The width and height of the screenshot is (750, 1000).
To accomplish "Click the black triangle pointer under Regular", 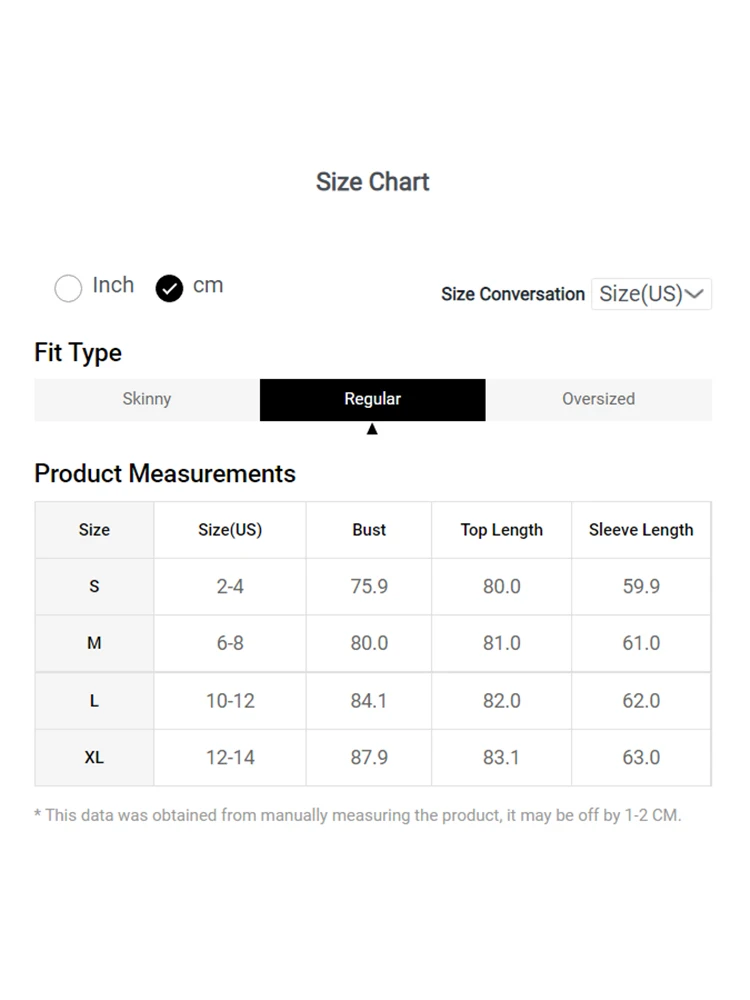I will (x=372, y=429).
